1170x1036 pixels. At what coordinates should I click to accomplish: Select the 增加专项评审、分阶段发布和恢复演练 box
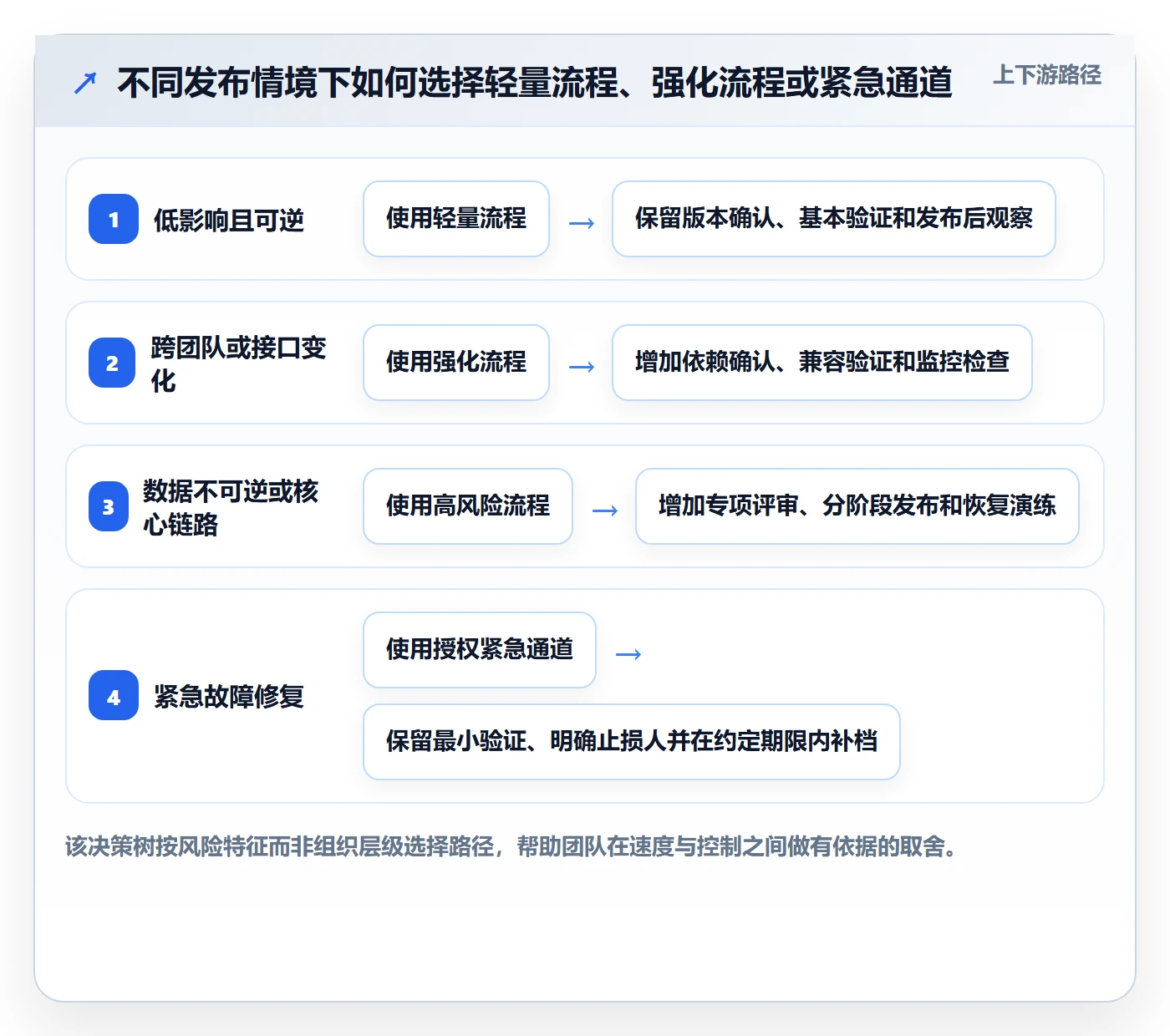(857, 506)
